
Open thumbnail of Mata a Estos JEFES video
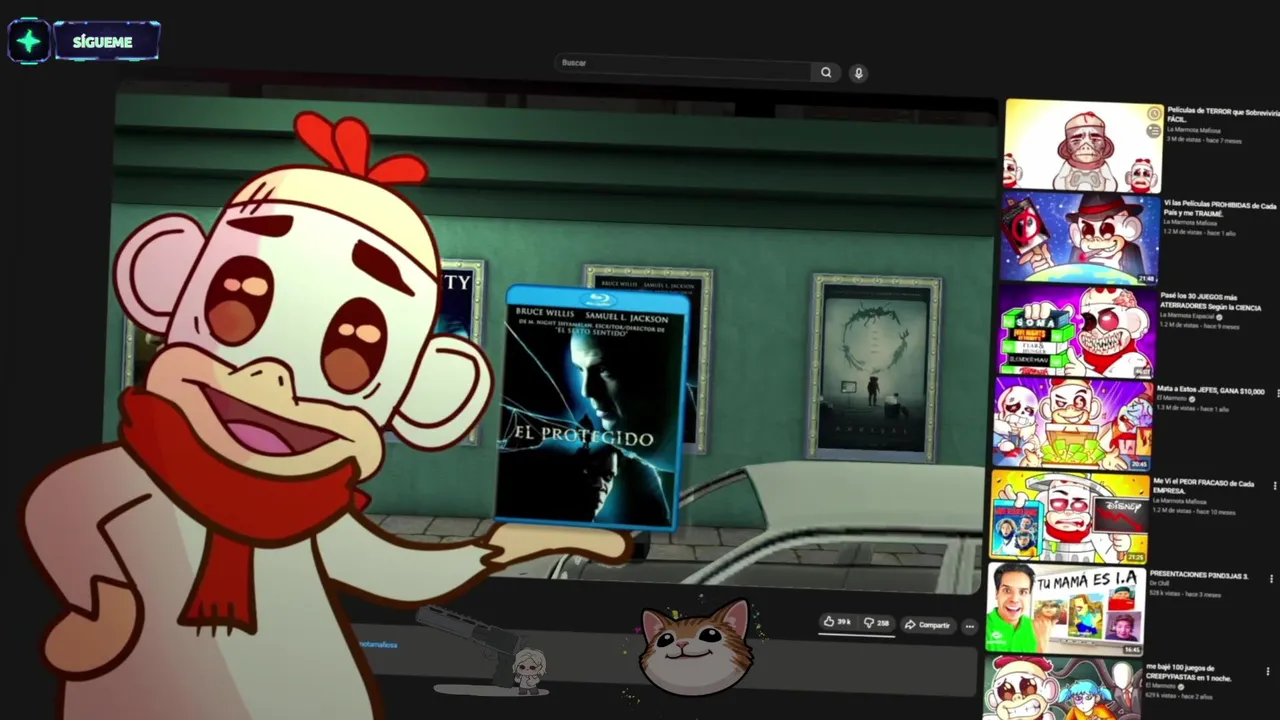tap(1072, 423)
